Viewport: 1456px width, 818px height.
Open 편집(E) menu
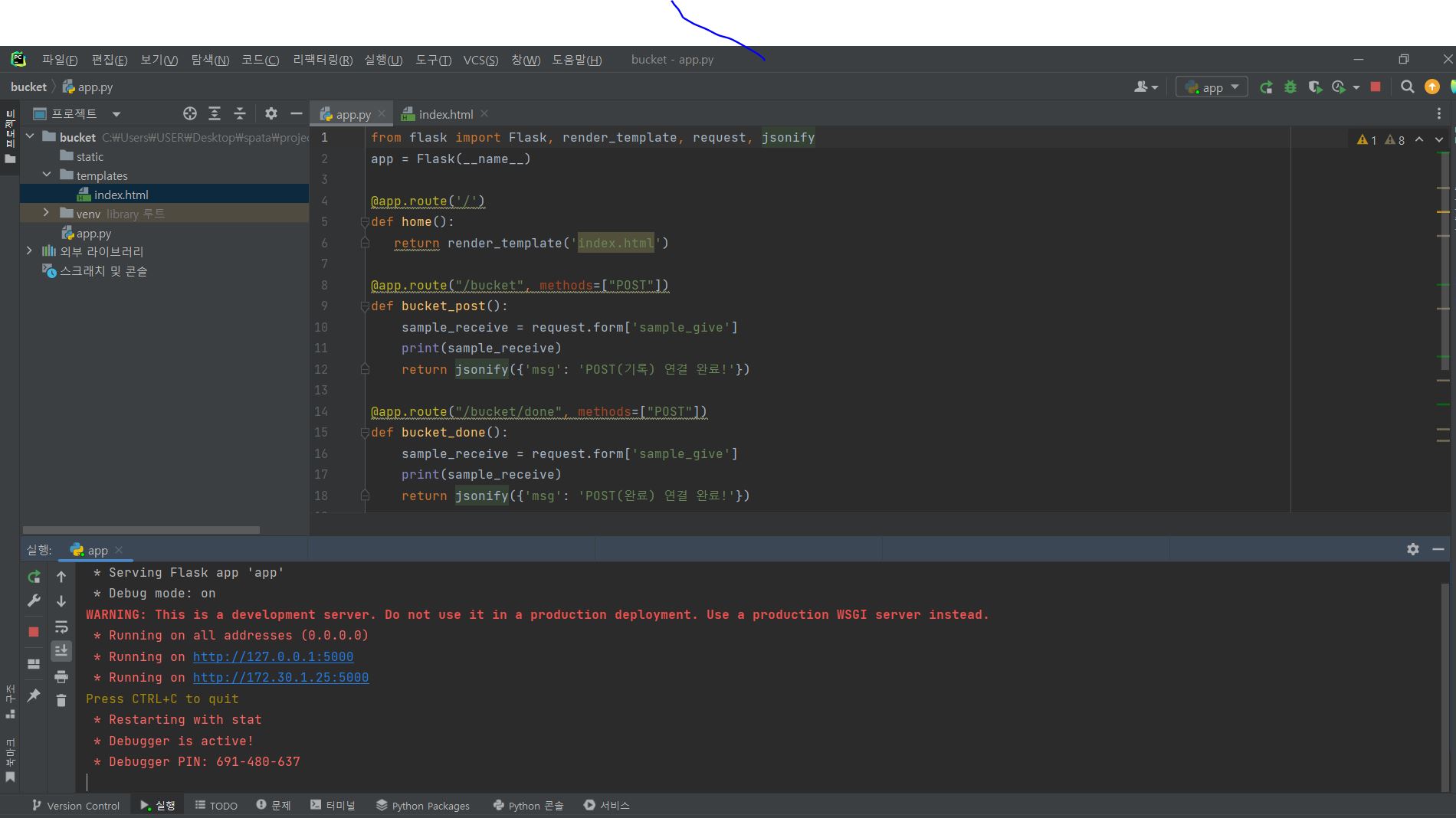pos(109,60)
